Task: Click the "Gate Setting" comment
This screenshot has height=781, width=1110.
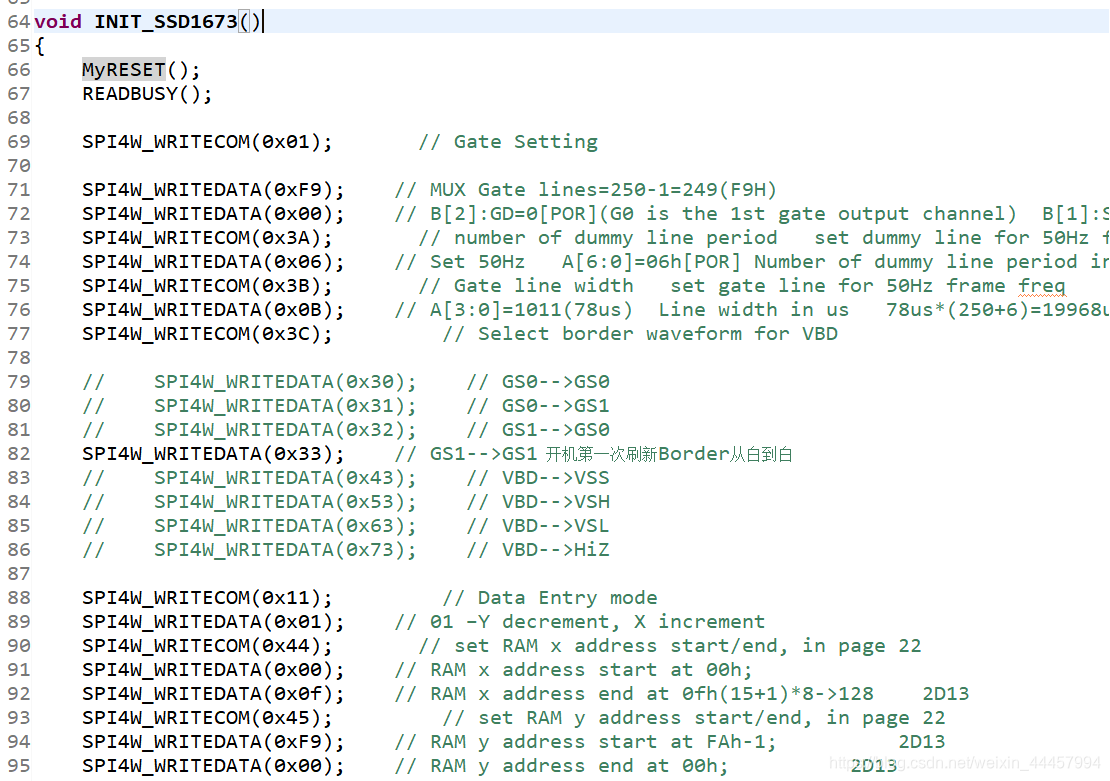Action: coord(508,142)
